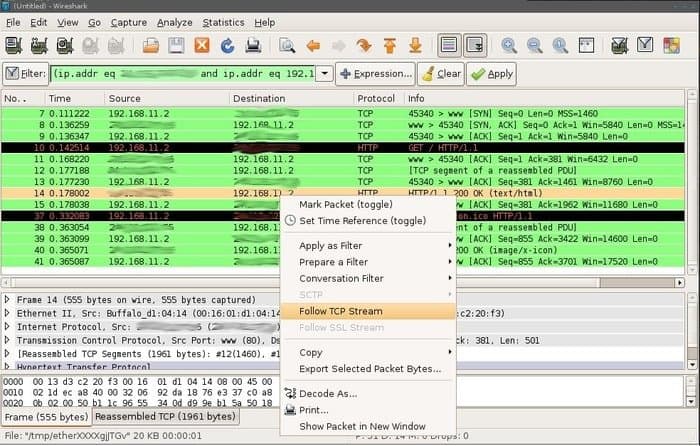The image size is (700, 446).
Task: Open the filter history dropdown arrow
Action: point(324,74)
